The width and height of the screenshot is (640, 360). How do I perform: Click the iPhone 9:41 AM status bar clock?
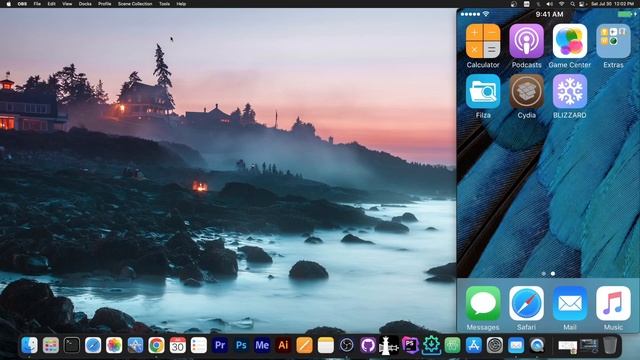[x=549, y=14]
